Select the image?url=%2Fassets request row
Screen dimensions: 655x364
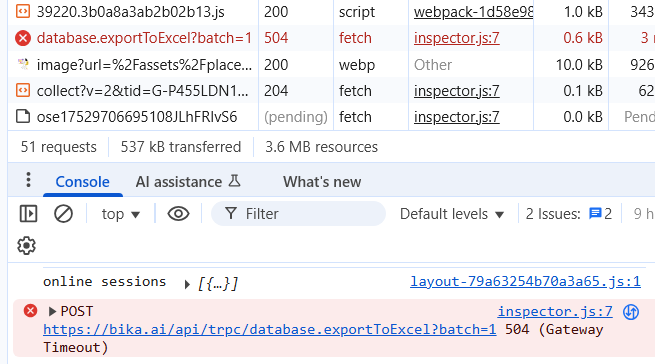click(144, 65)
